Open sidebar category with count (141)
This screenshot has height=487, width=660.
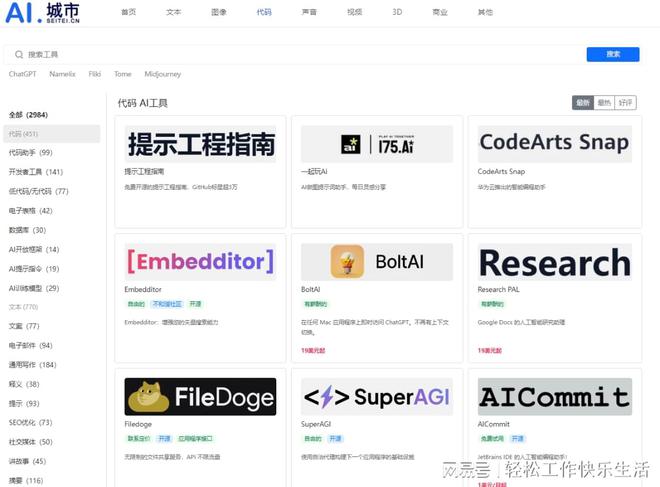click(36, 172)
